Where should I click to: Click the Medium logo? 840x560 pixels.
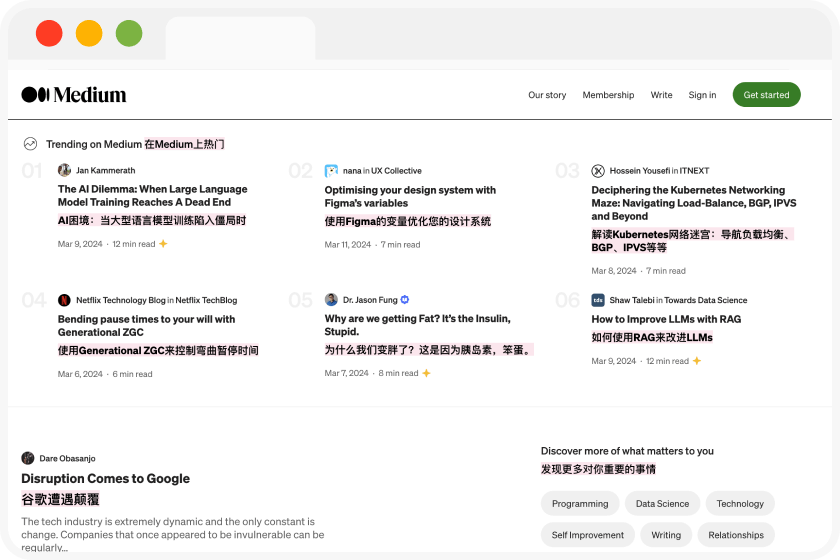tap(74, 95)
